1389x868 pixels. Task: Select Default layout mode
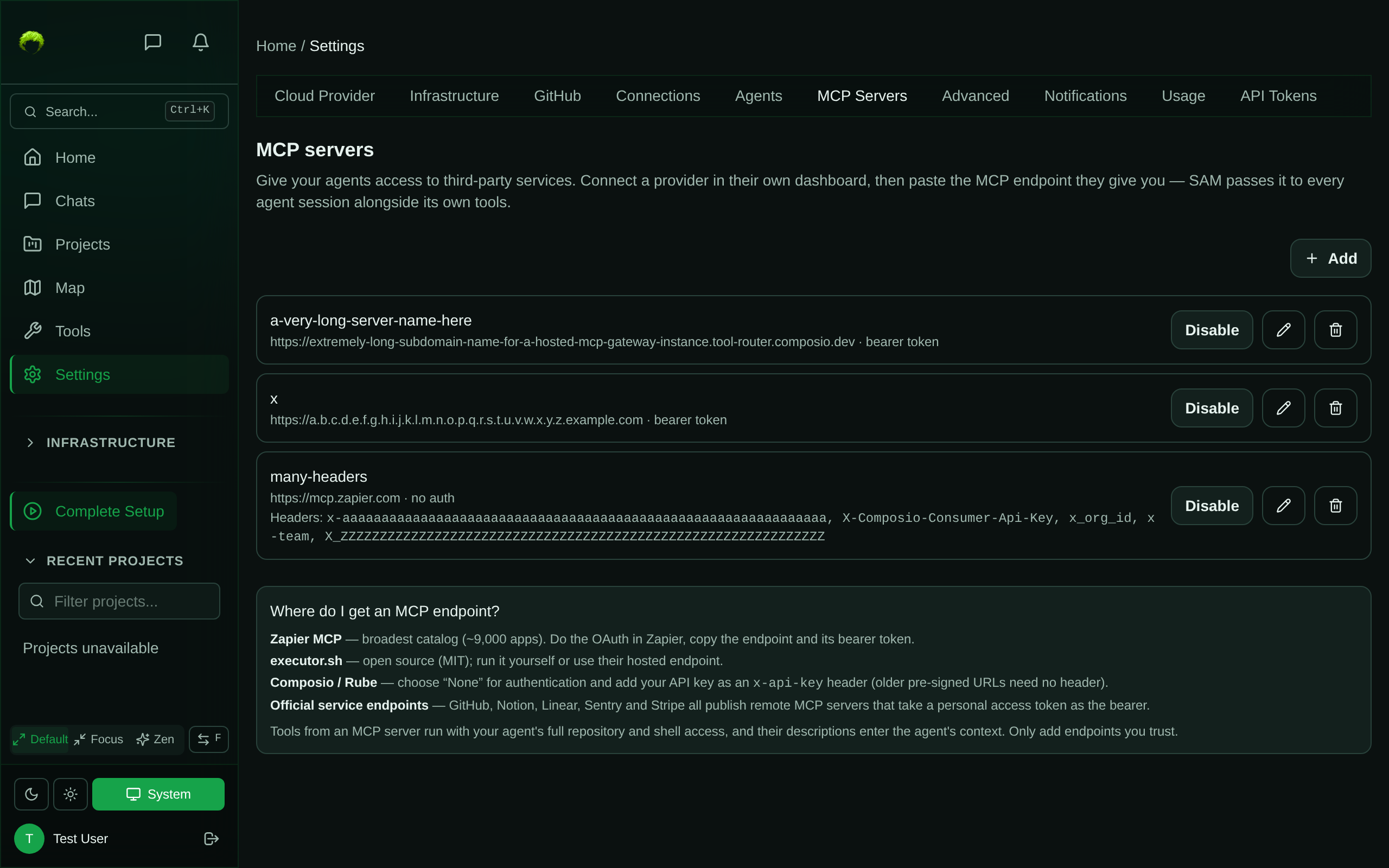click(x=40, y=739)
